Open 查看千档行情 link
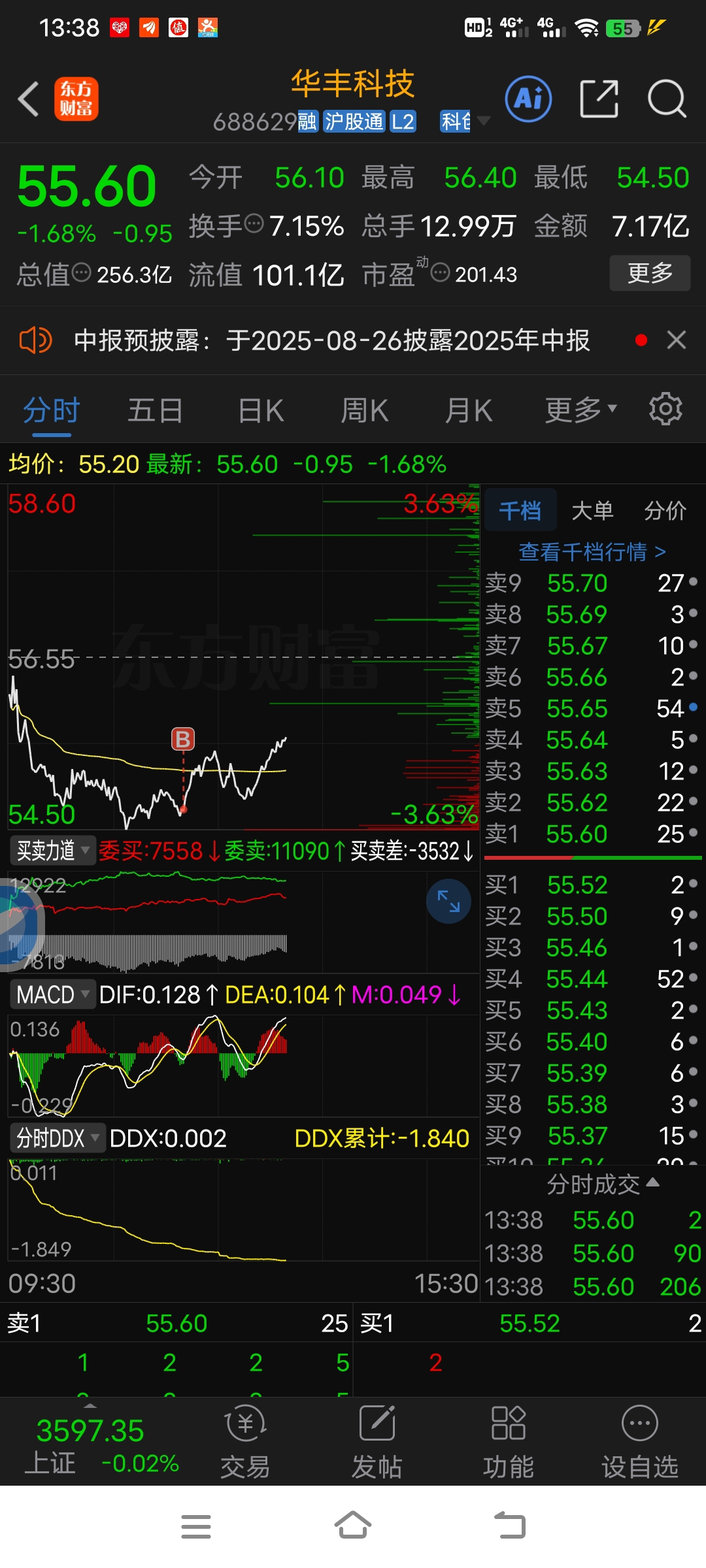706x1568 pixels. [592, 552]
